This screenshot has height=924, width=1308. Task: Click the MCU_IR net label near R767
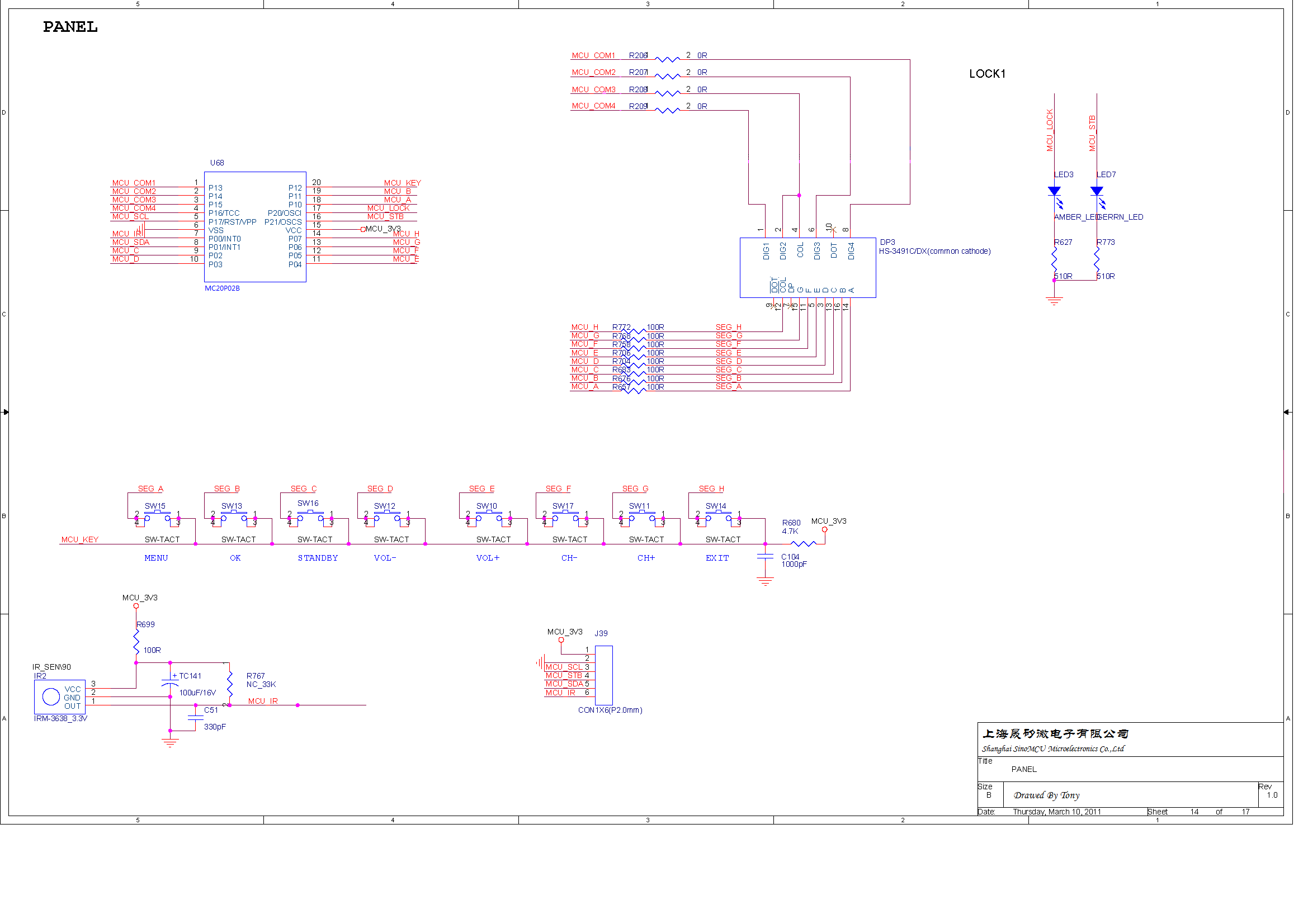point(263,701)
